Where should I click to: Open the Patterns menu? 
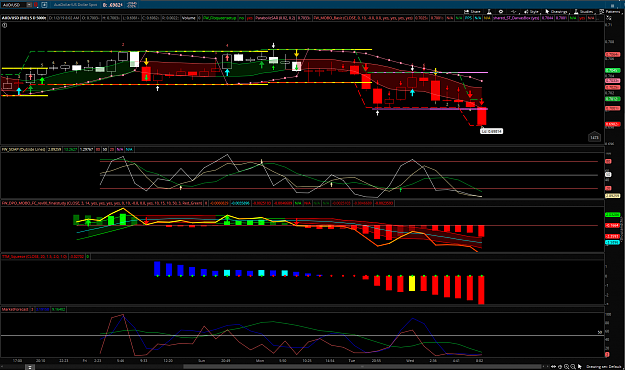point(610,12)
